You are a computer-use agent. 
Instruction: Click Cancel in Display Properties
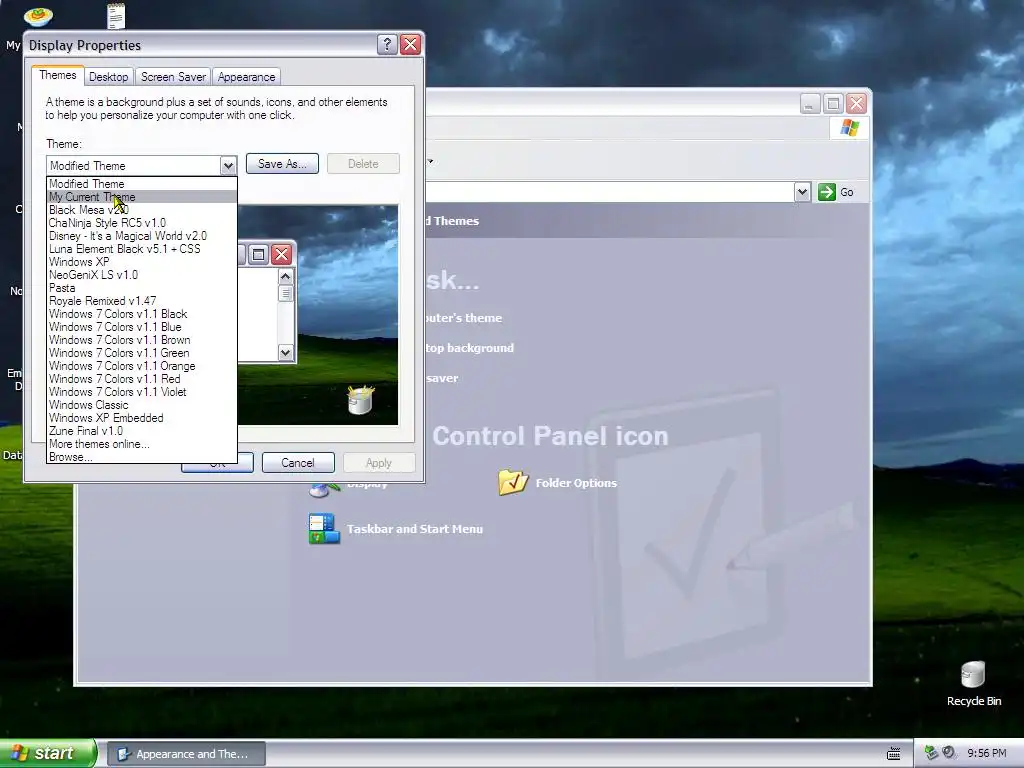[298, 463]
